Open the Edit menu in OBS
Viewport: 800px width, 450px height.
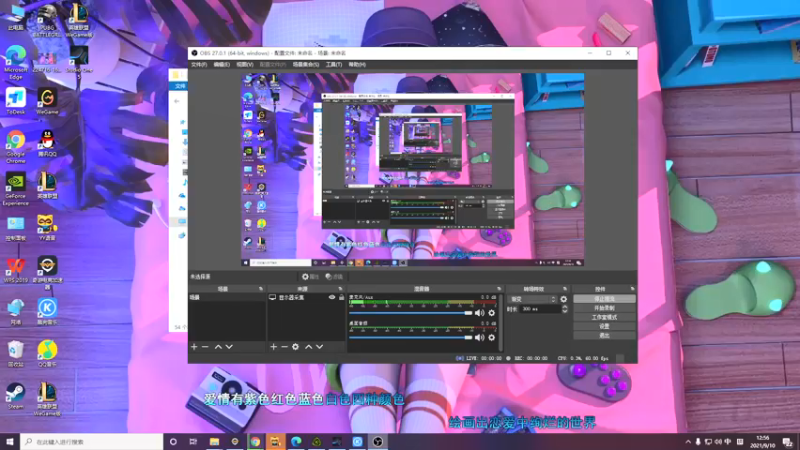(221, 65)
